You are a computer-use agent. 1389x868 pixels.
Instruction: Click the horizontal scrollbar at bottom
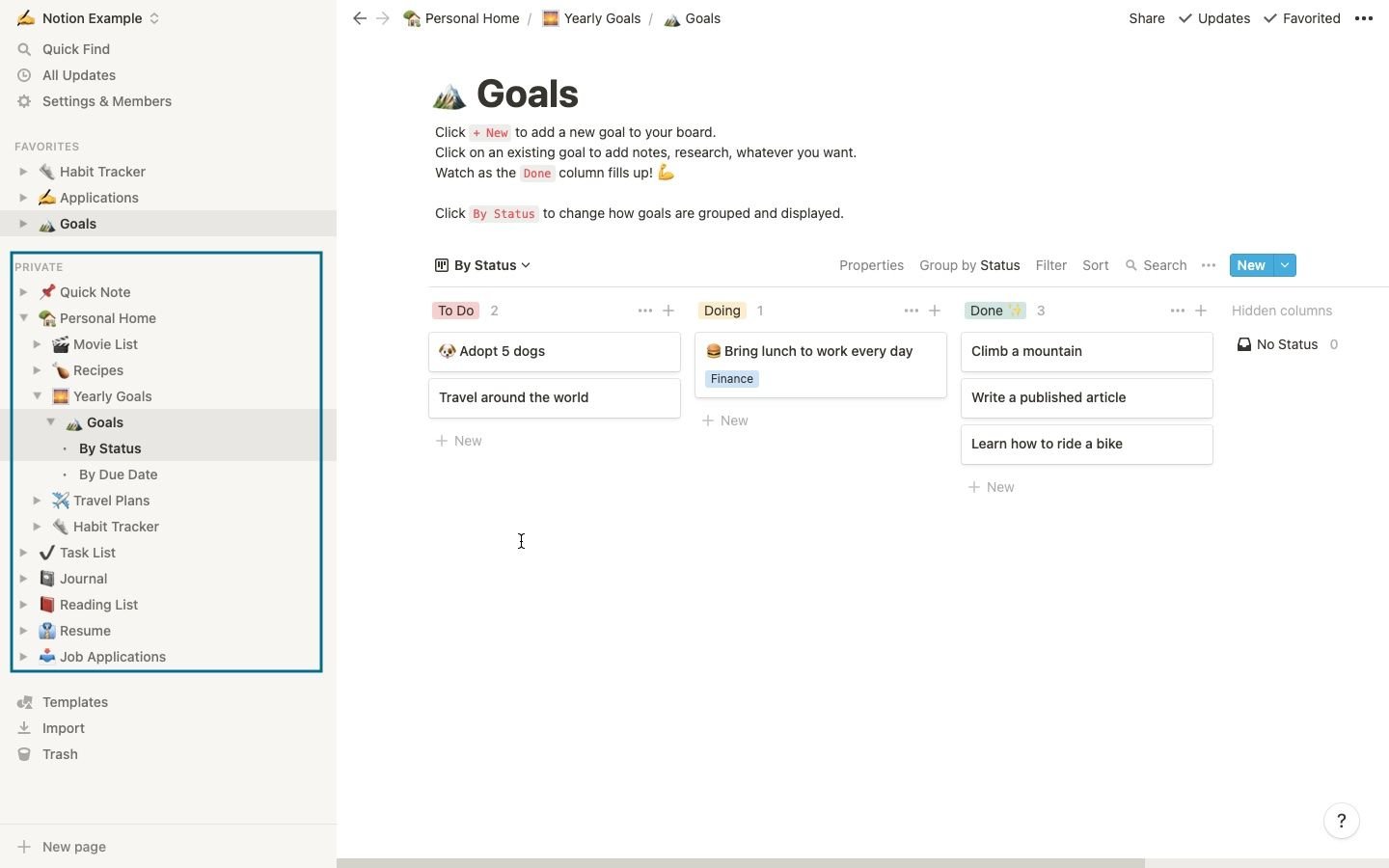pyautogui.click(x=740, y=862)
